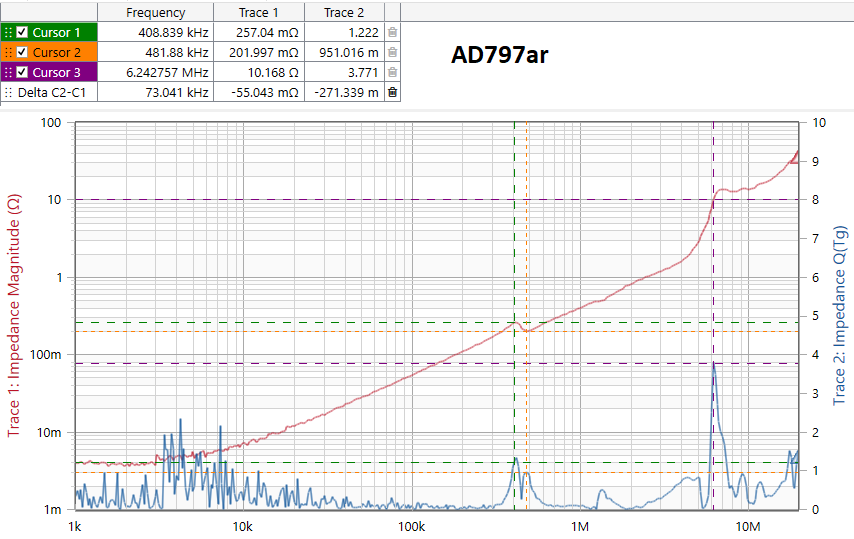Delete Cursor 3 using its trash icon
This screenshot has width=854, height=539.
[x=392, y=72]
